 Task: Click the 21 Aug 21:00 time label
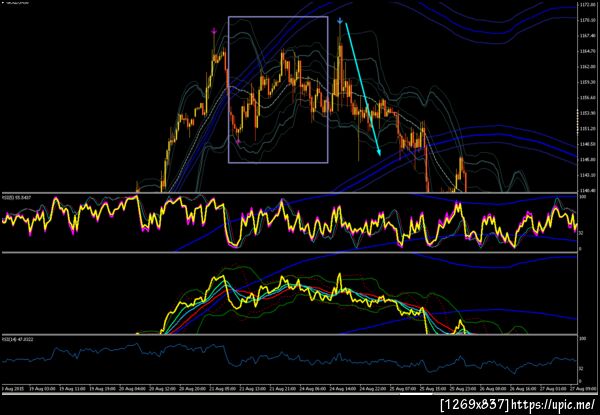(282, 389)
